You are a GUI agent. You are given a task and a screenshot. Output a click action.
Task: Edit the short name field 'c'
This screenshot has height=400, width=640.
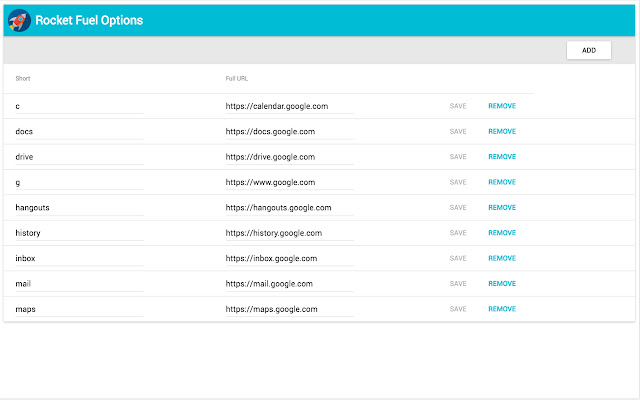point(79,106)
